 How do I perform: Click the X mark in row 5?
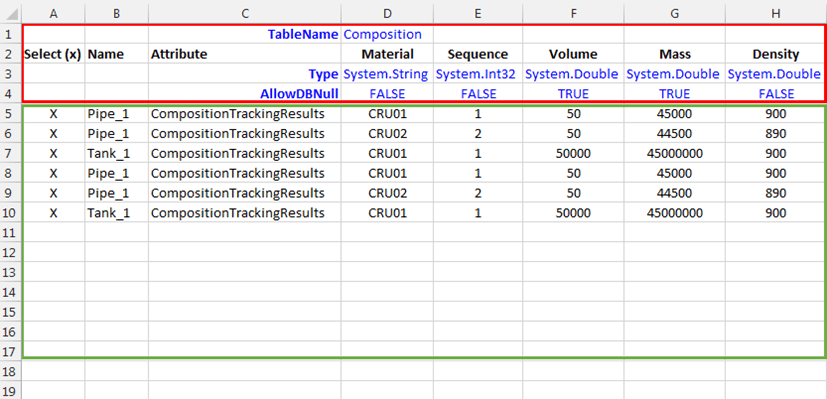(53, 114)
